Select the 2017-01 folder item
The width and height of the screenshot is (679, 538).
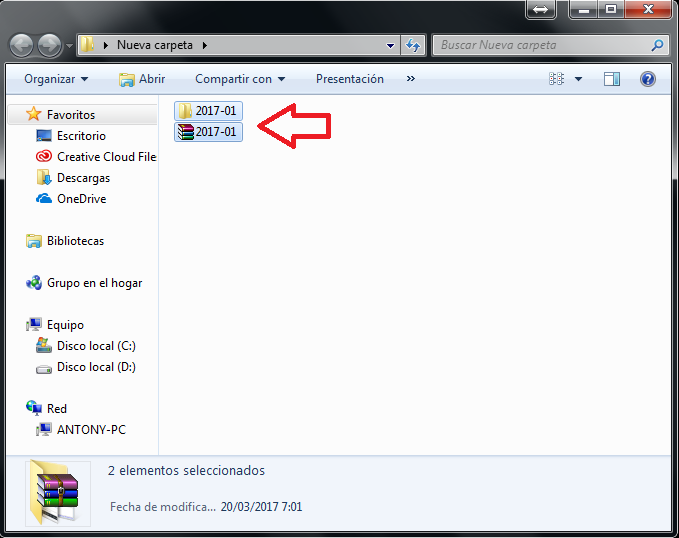click(x=208, y=111)
